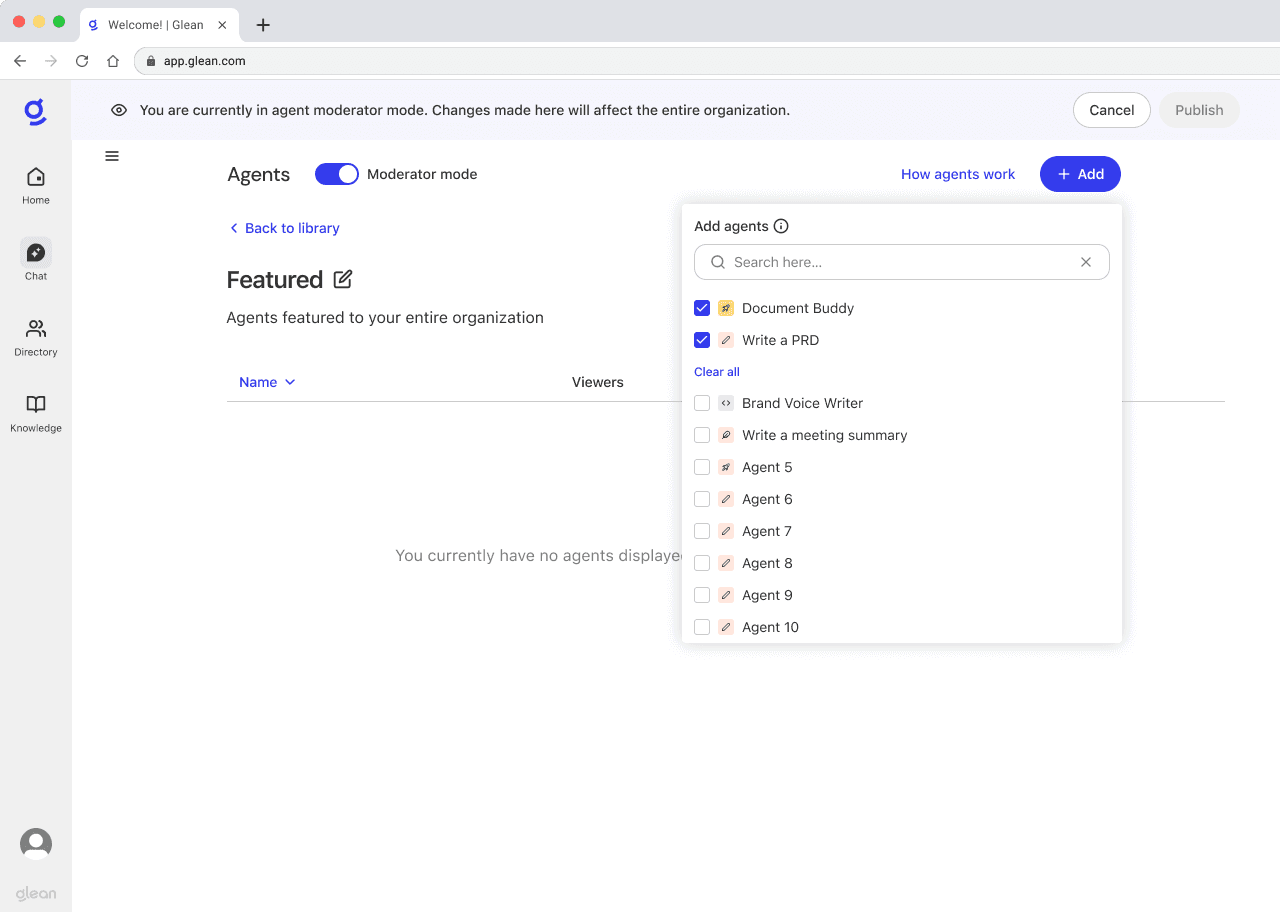The image size is (1280, 912).
Task: Open Directory from the sidebar
Action: (36, 337)
